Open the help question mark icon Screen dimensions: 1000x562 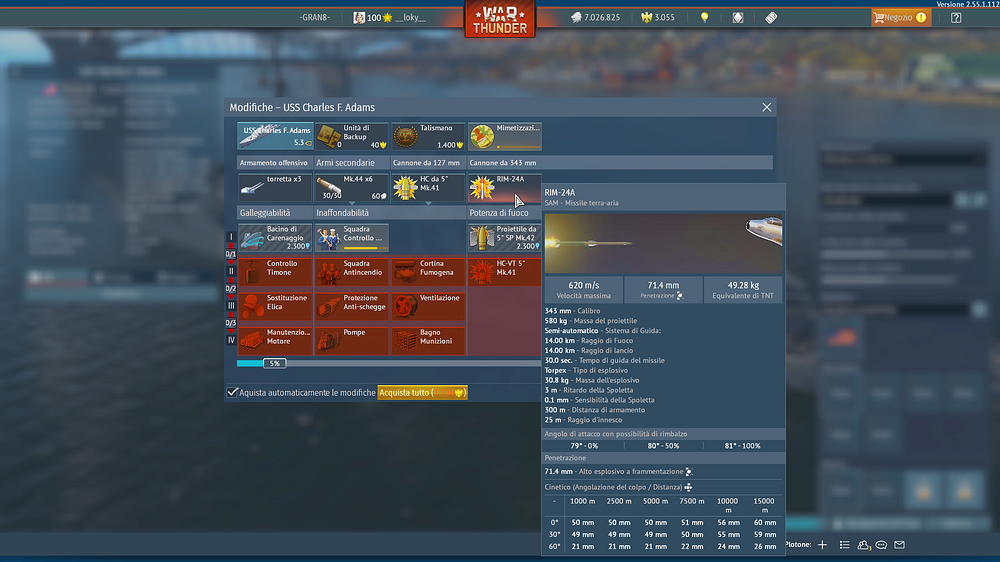point(955,18)
